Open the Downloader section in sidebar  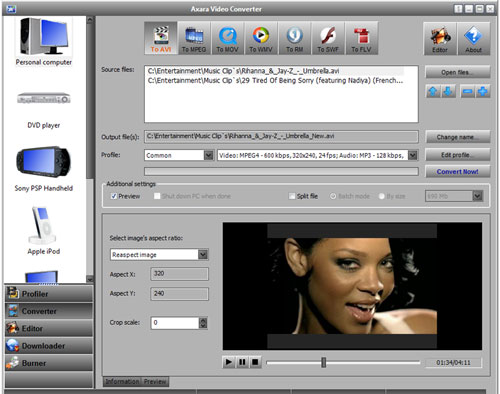49,346
